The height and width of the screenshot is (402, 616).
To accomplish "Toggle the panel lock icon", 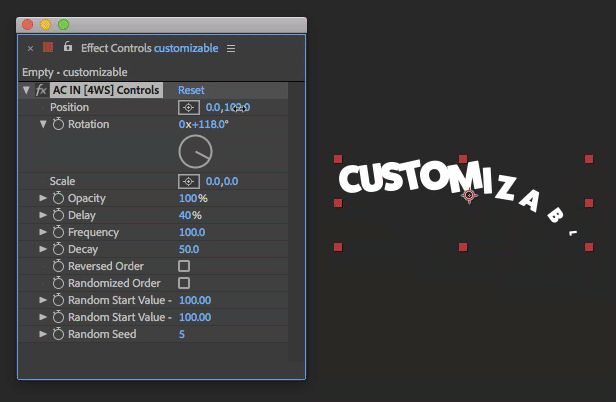I will pos(68,47).
